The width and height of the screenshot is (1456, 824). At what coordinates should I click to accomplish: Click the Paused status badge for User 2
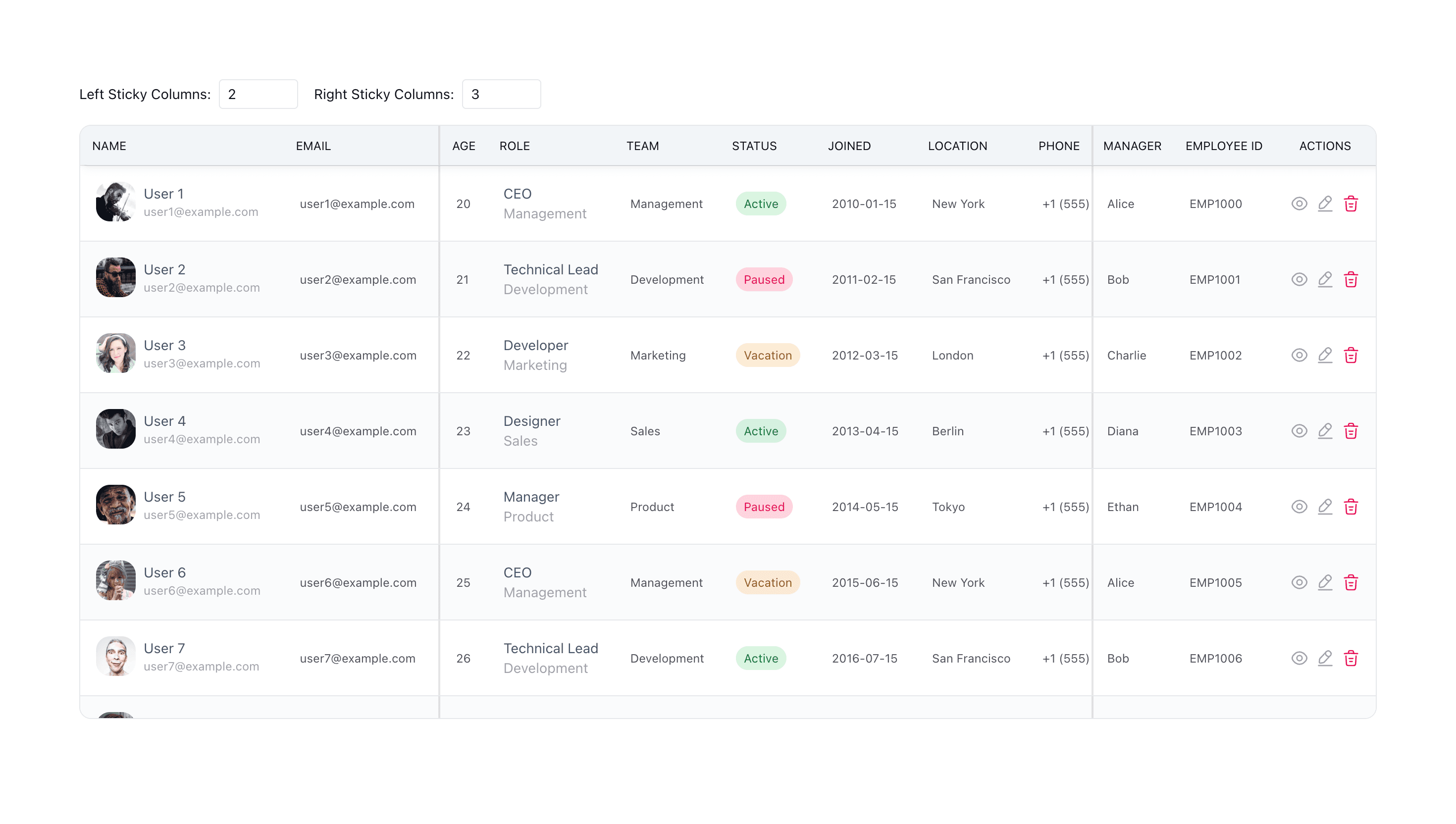click(x=763, y=280)
